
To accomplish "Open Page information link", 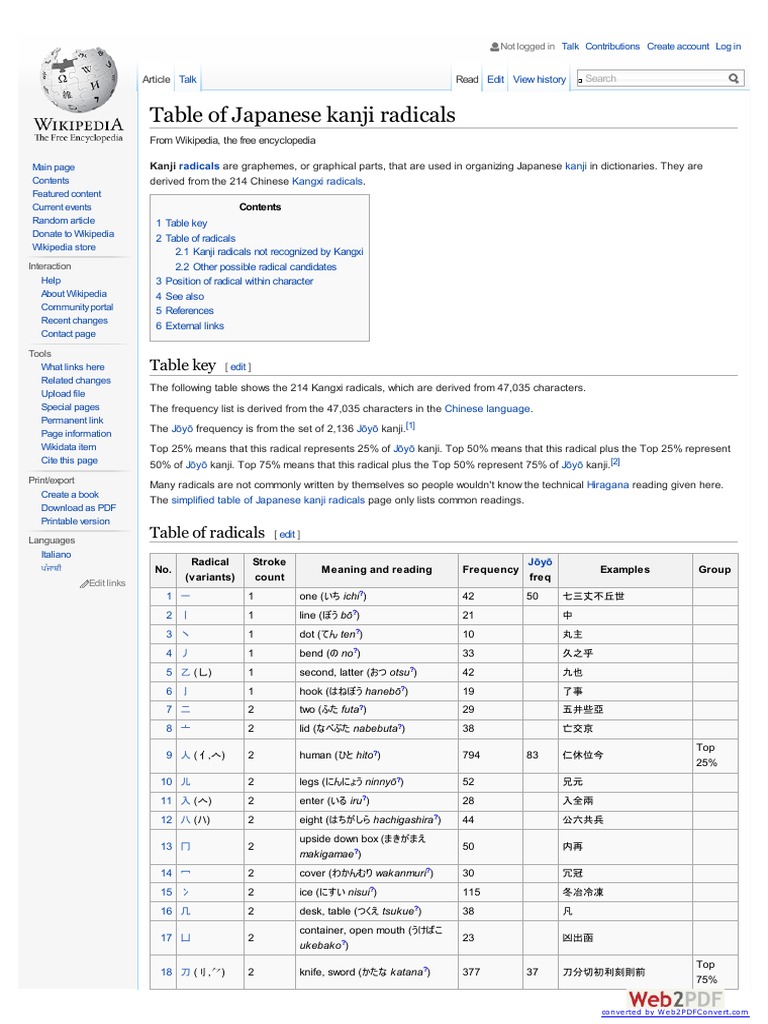I will pyautogui.click(x=76, y=434).
